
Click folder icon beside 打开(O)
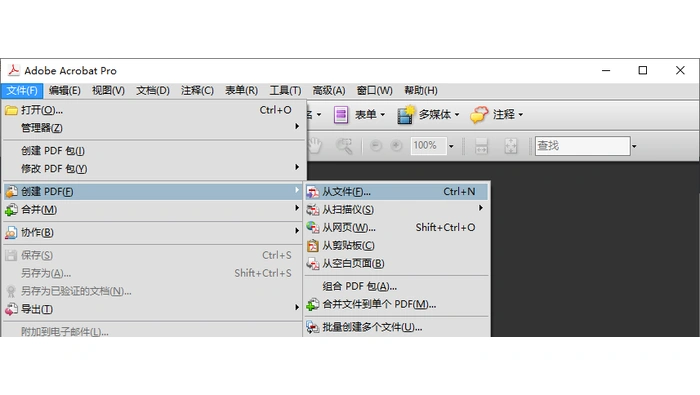tap(11, 110)
